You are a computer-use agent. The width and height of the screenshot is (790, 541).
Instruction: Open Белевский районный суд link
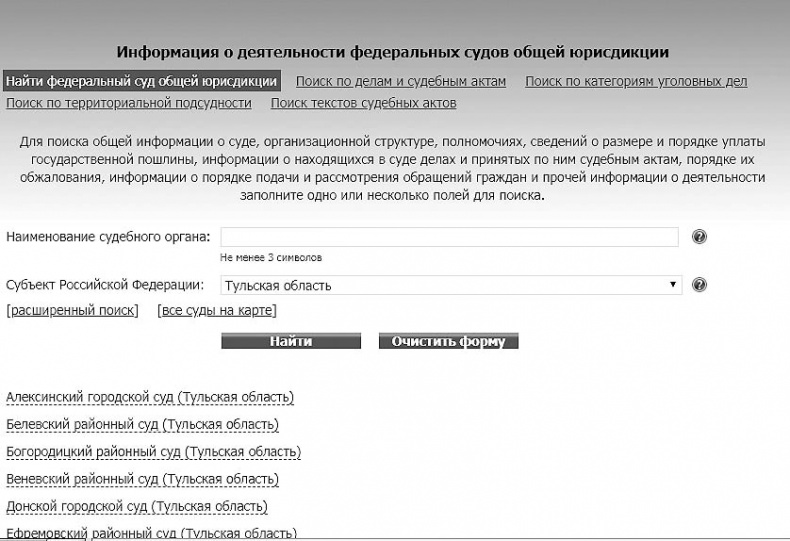pos(142,425)
